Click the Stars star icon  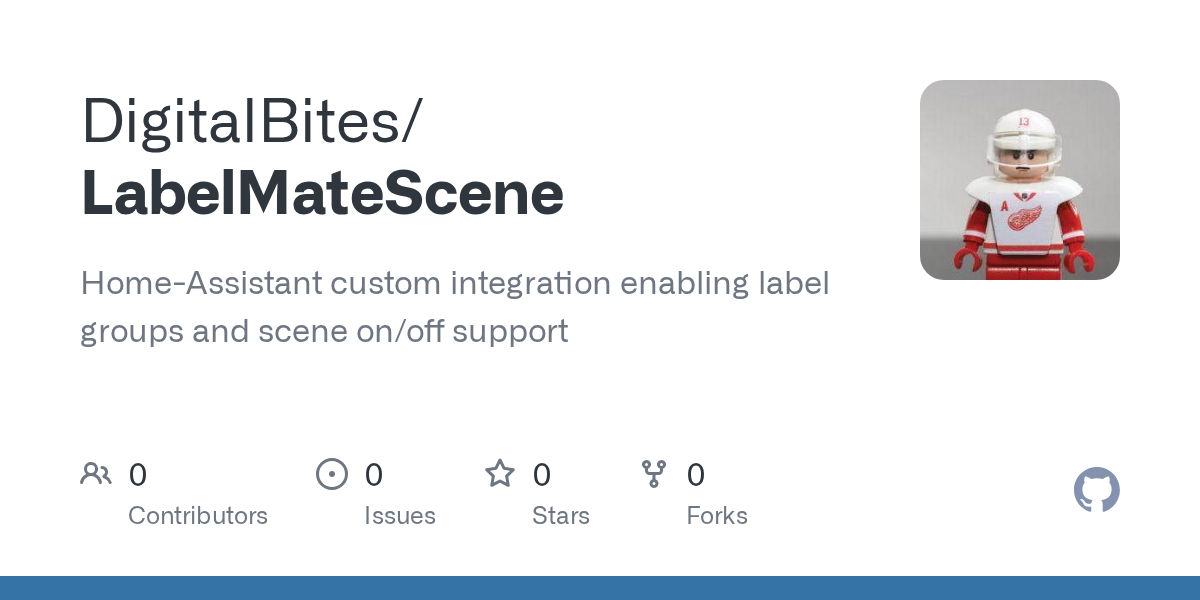pyautogui.click(x=500, y=473)
